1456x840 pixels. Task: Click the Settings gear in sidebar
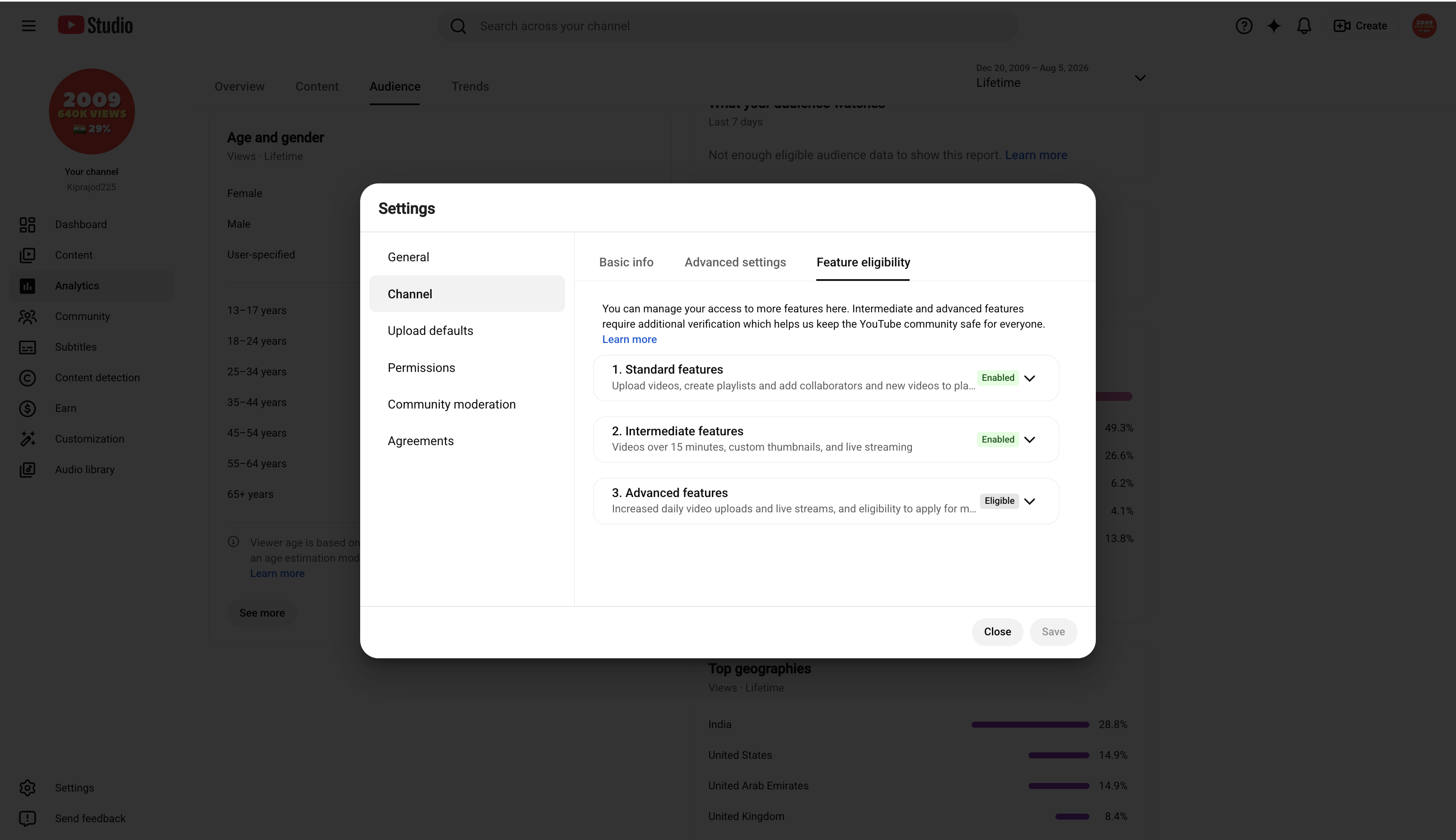click(27, 788)
